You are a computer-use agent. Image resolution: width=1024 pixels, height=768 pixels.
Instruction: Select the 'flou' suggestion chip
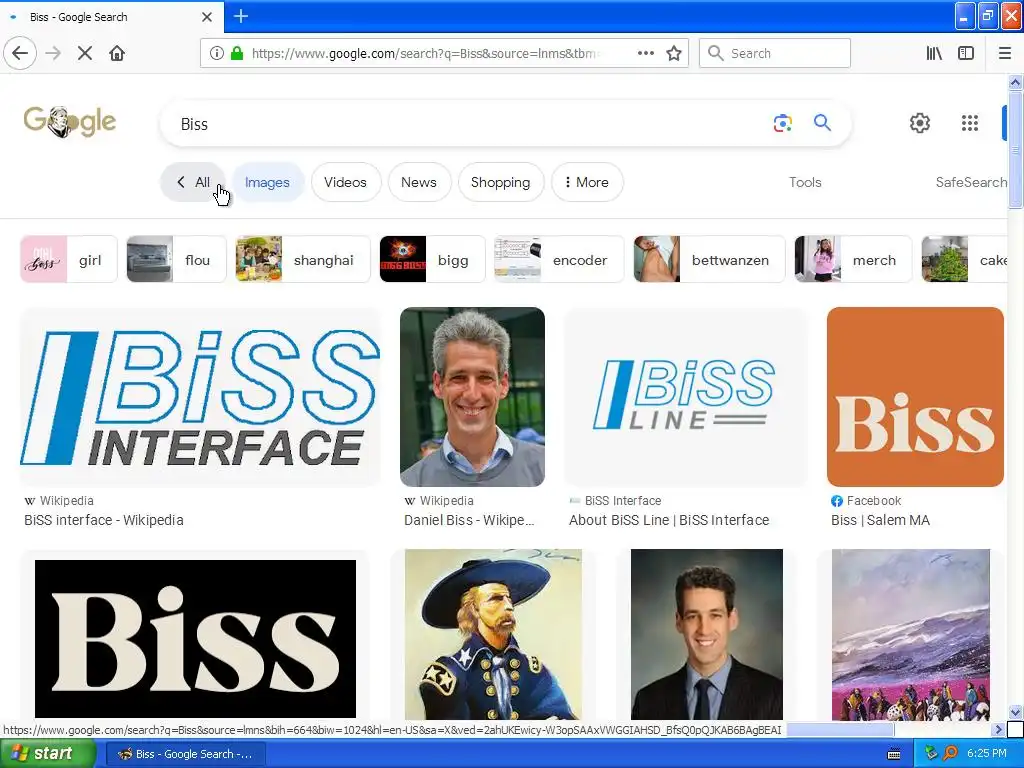176,259
